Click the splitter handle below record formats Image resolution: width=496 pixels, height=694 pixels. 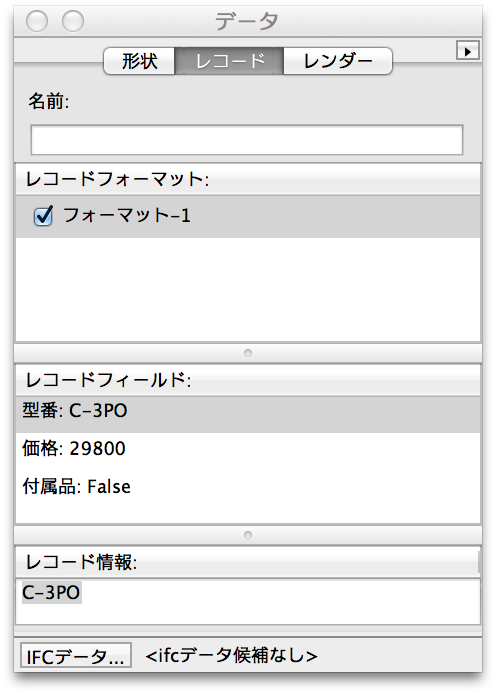click(248, 353)
